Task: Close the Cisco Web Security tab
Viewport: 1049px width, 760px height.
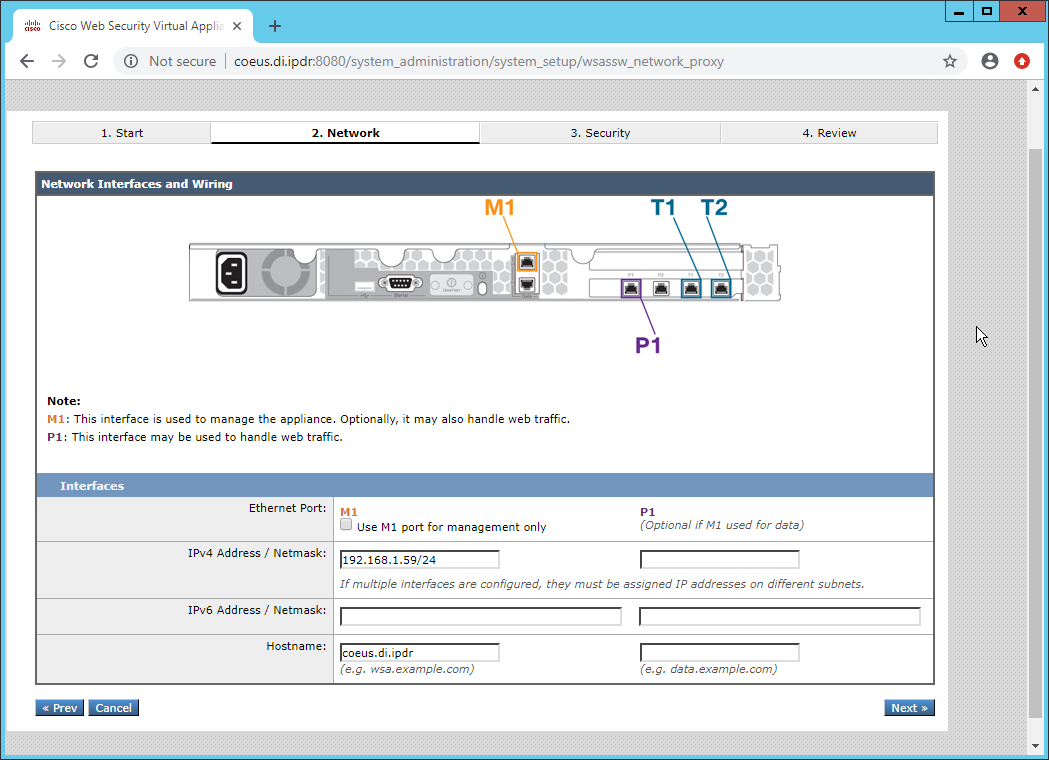Action: (237, 26)
